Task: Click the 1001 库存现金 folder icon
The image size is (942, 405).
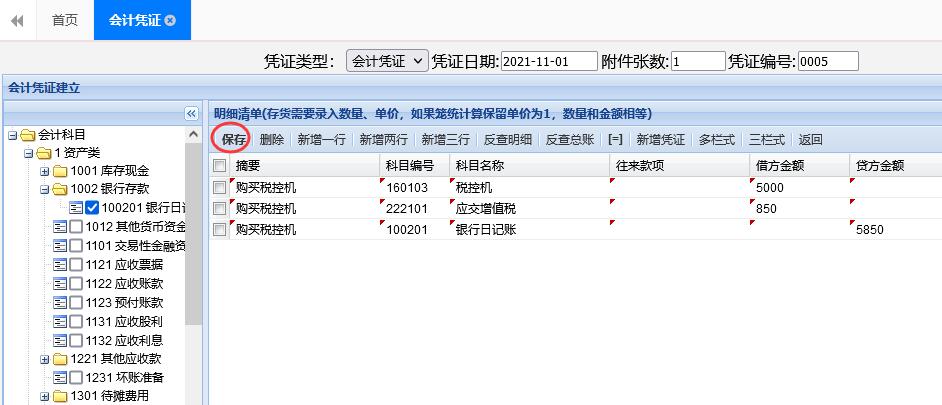Action: [x=60, y=171]
